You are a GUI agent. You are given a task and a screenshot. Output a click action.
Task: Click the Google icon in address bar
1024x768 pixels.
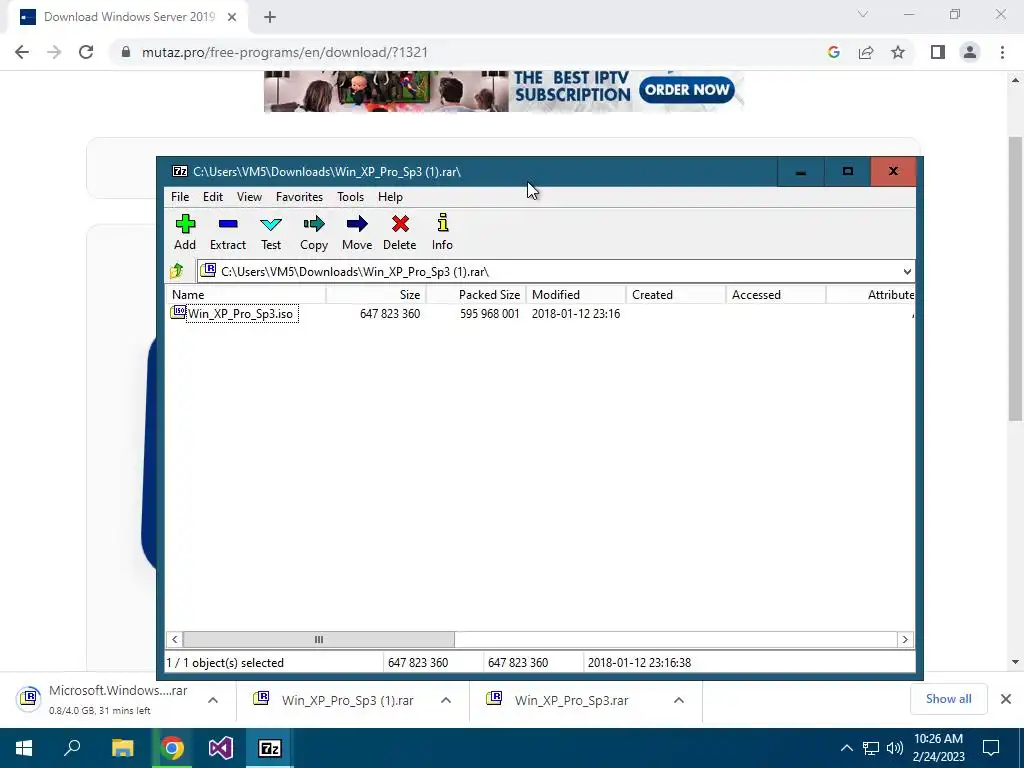833,52
